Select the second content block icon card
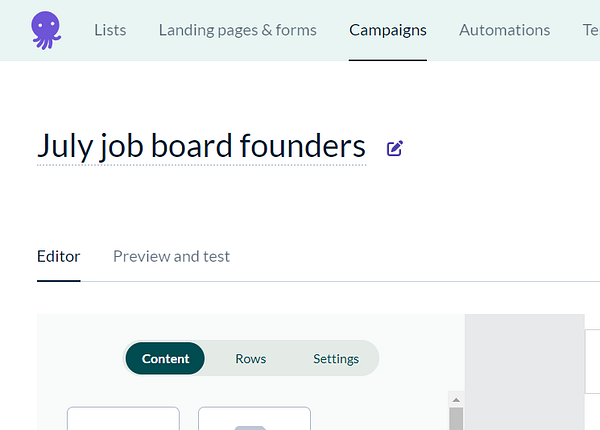 point(254,419)
